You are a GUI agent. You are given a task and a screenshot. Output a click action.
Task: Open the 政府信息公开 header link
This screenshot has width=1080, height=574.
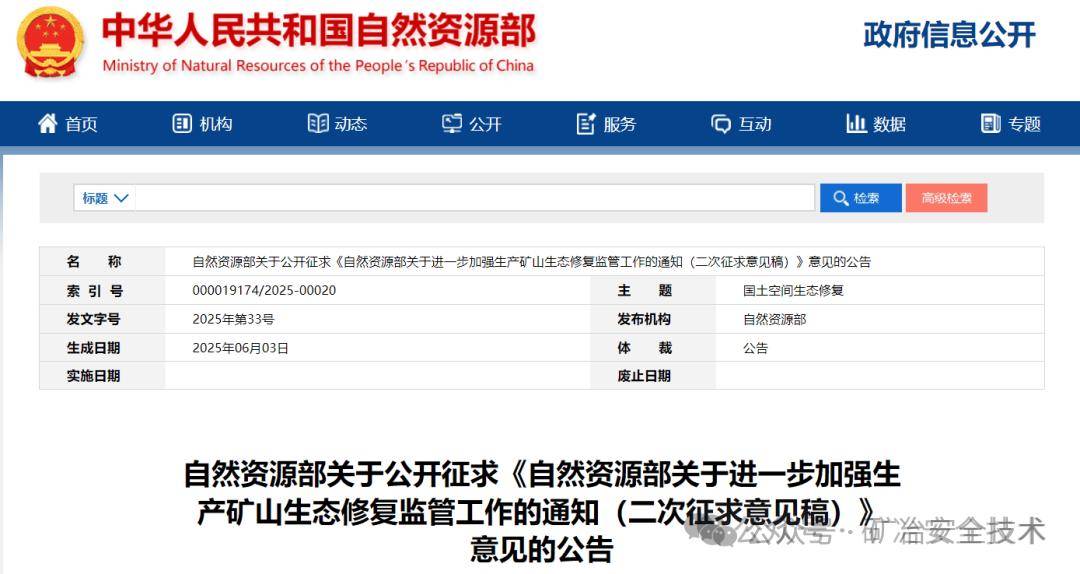949,34
